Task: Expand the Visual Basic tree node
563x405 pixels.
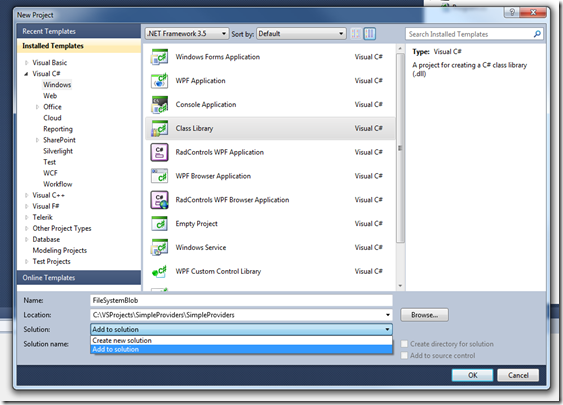Action: point(26,63)
